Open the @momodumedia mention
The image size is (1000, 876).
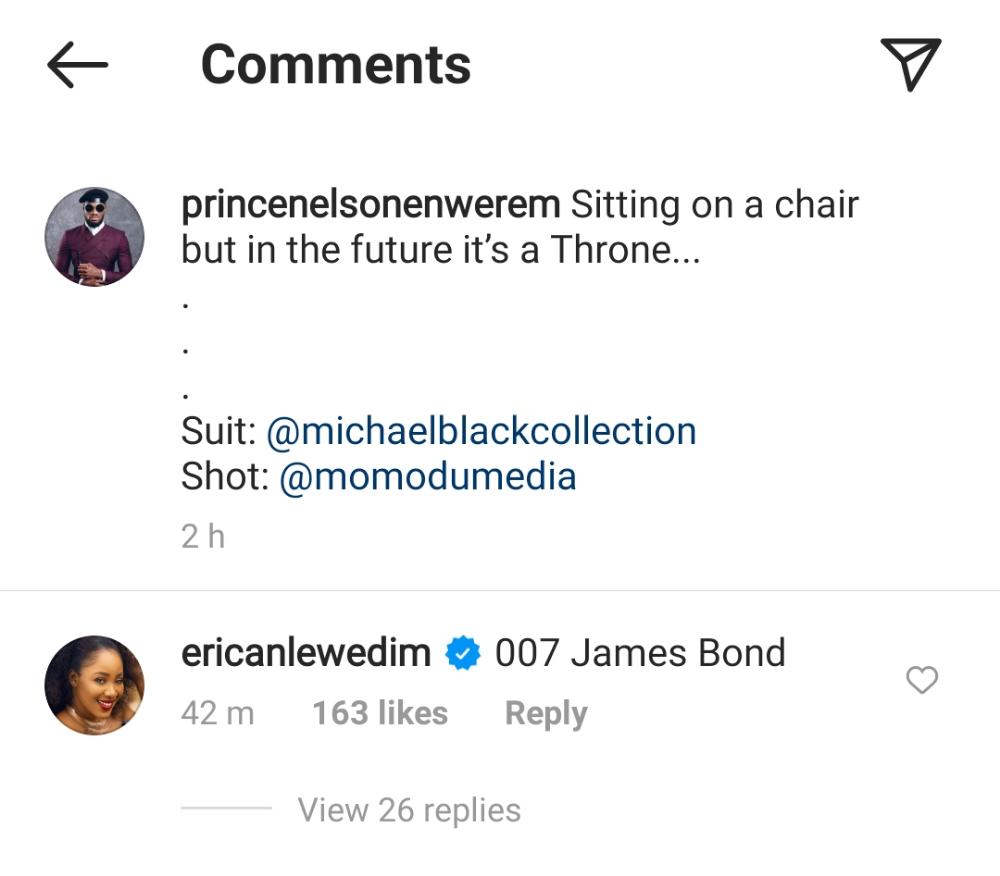click(428, 477)
